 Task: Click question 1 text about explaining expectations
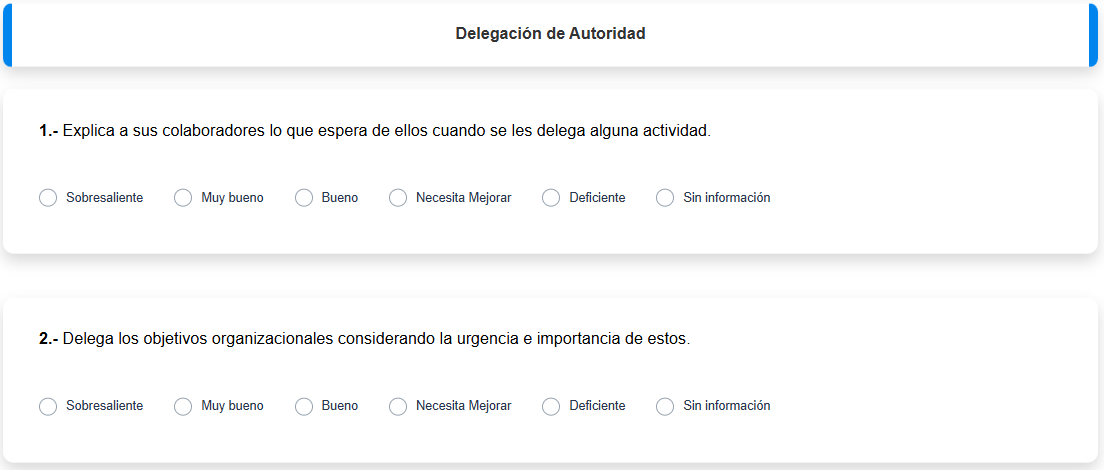click(x=375, y=131)
